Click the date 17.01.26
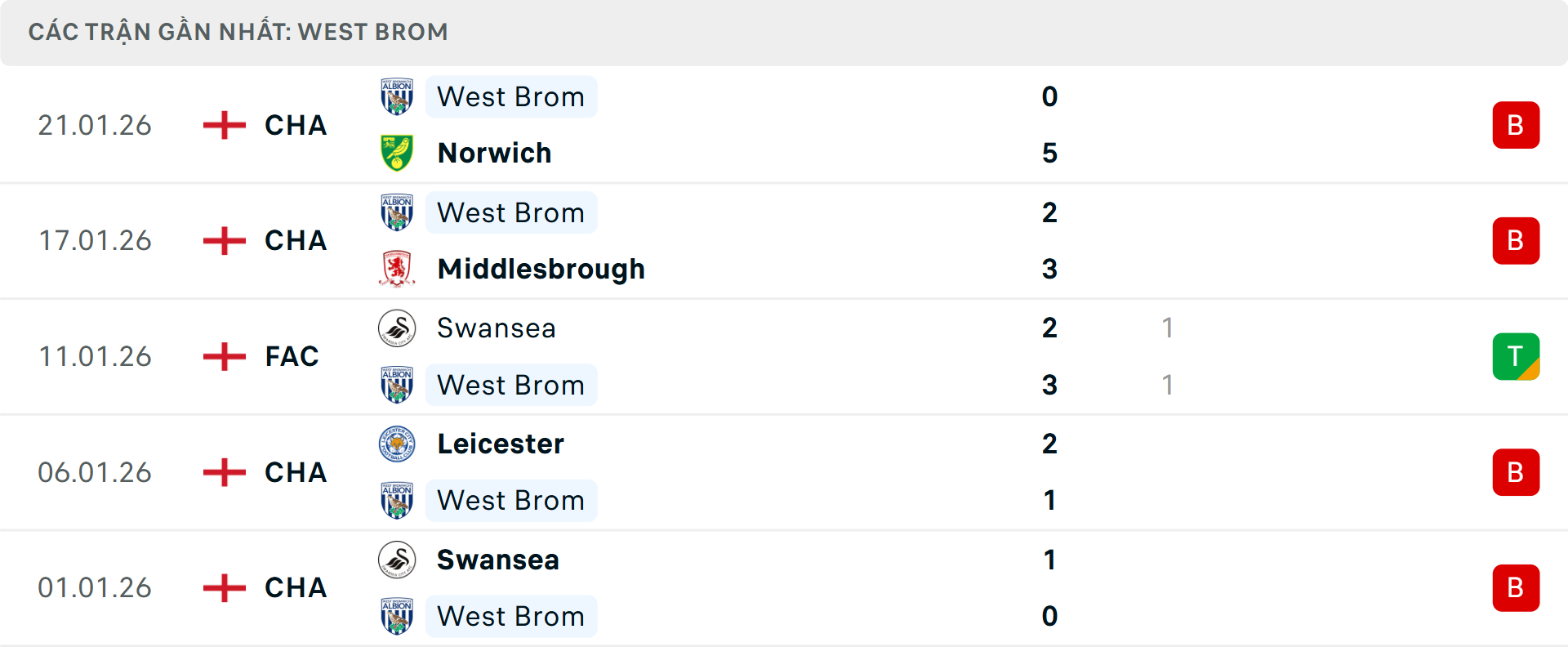Viewport: 1568px width, 647px height. pyautogui.click(x=95, y=240)
